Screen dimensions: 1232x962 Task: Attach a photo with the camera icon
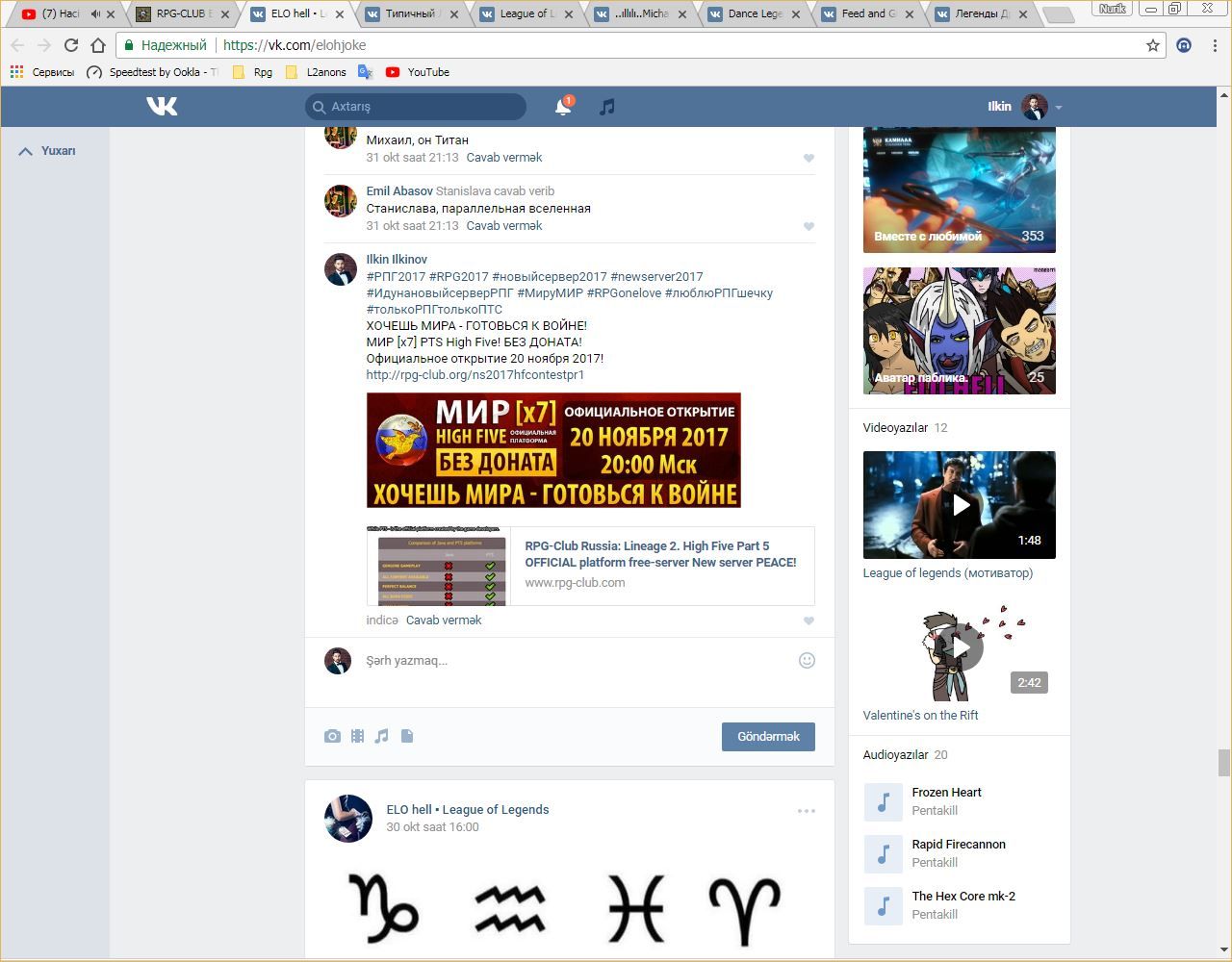click(x=332, y=736)
